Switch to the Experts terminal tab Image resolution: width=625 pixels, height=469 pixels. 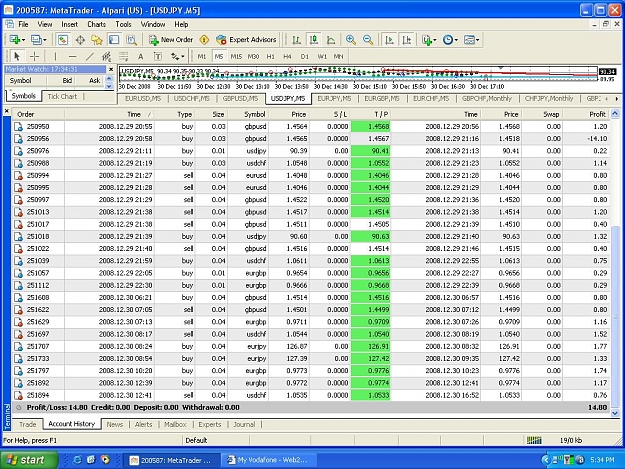click(x=210, y=424)
